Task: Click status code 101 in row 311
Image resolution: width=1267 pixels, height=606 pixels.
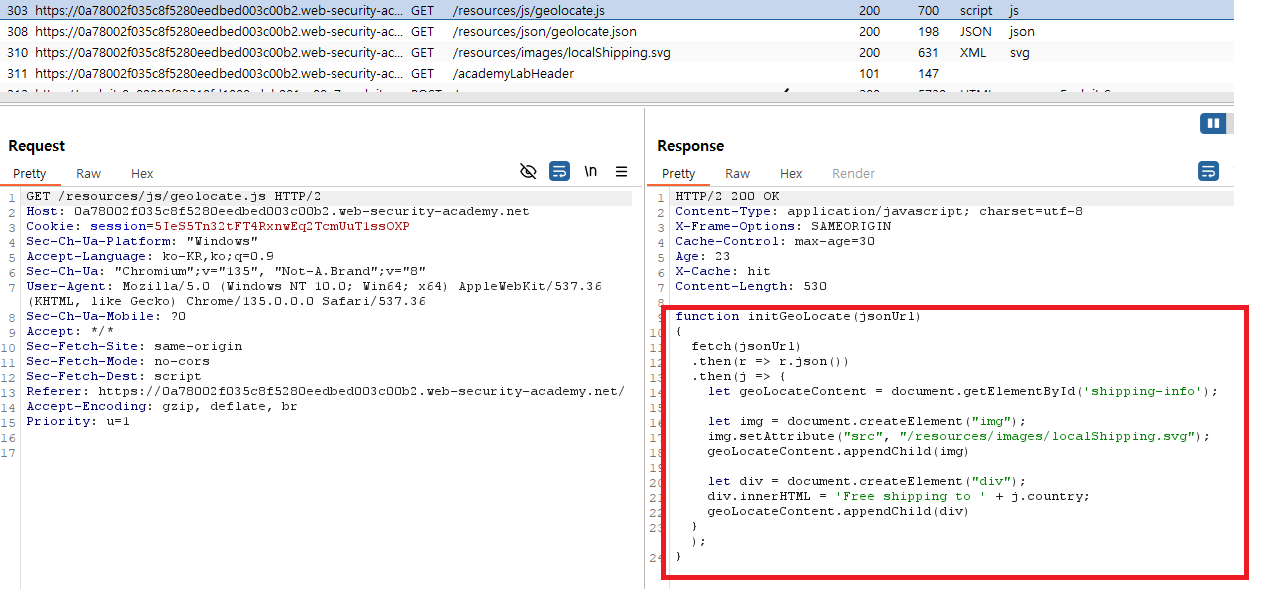Action: (x=869, y=73)
